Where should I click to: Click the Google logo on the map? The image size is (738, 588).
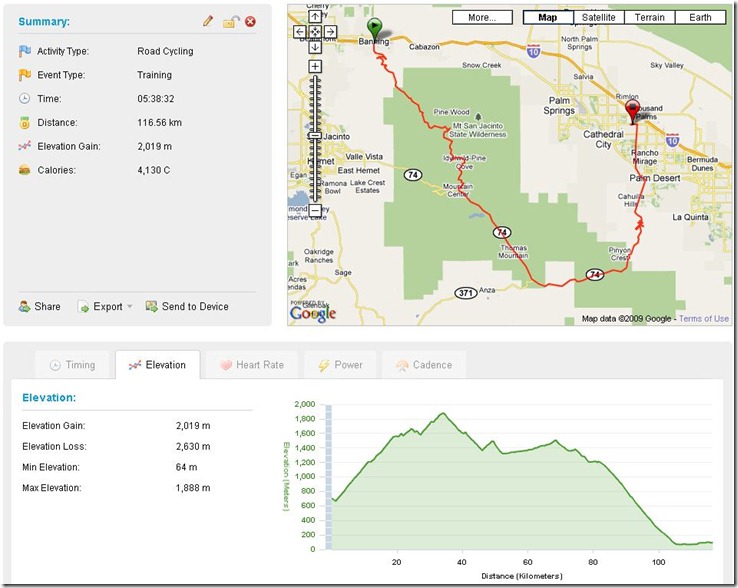313,313
